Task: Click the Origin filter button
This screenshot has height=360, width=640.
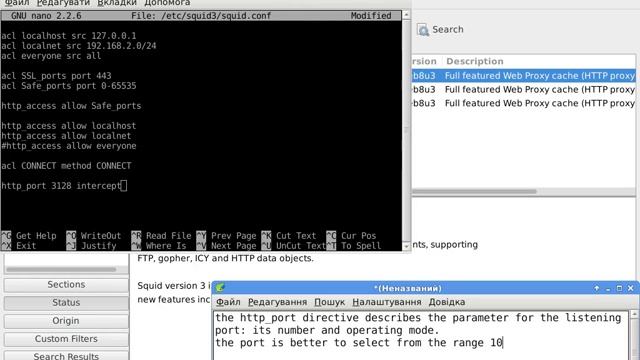Action: [66, 321]
